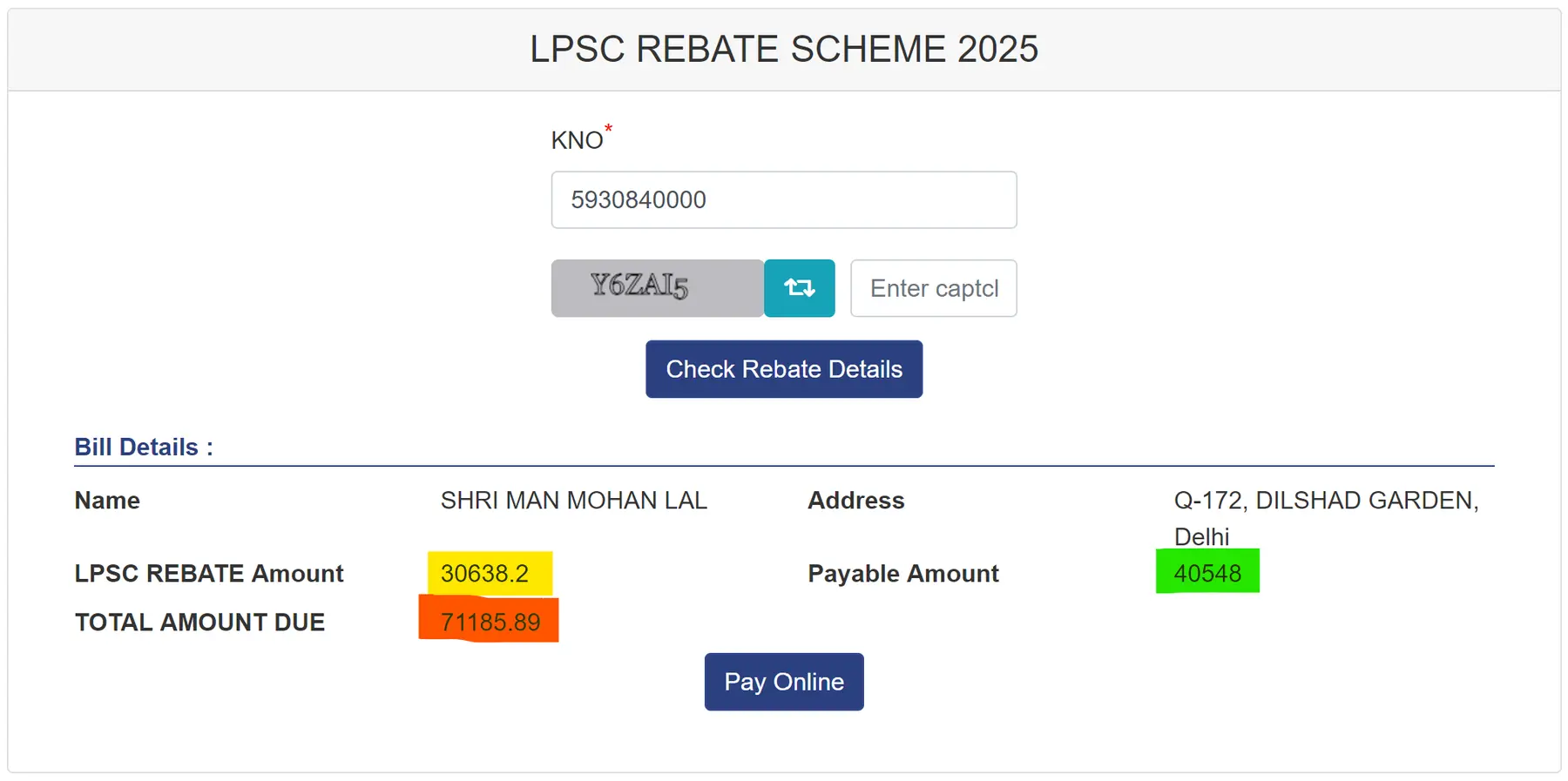Click the bold Name label
This screenshot has height=781, width=1568.
[107, 501]
